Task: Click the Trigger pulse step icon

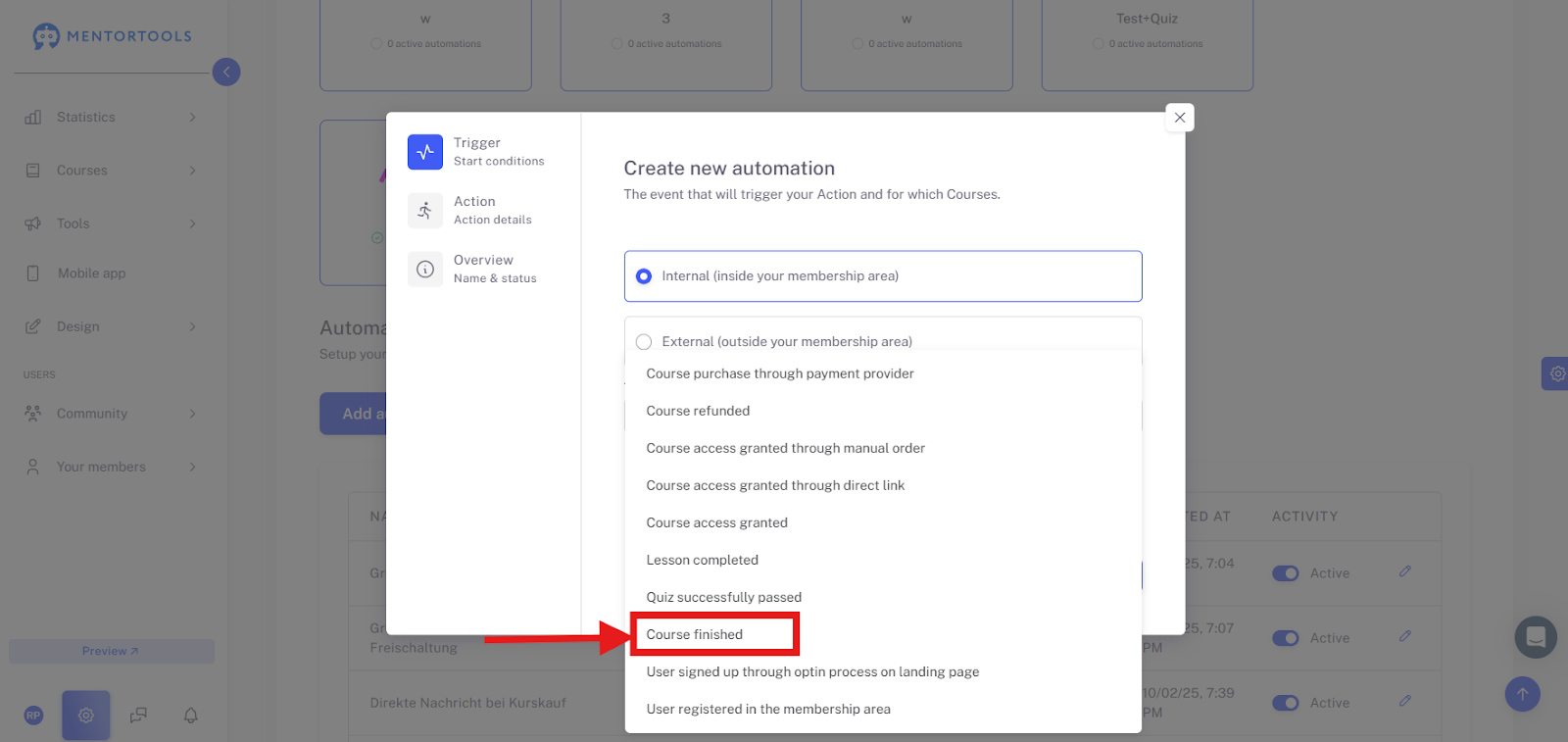Action: (425, 152)
